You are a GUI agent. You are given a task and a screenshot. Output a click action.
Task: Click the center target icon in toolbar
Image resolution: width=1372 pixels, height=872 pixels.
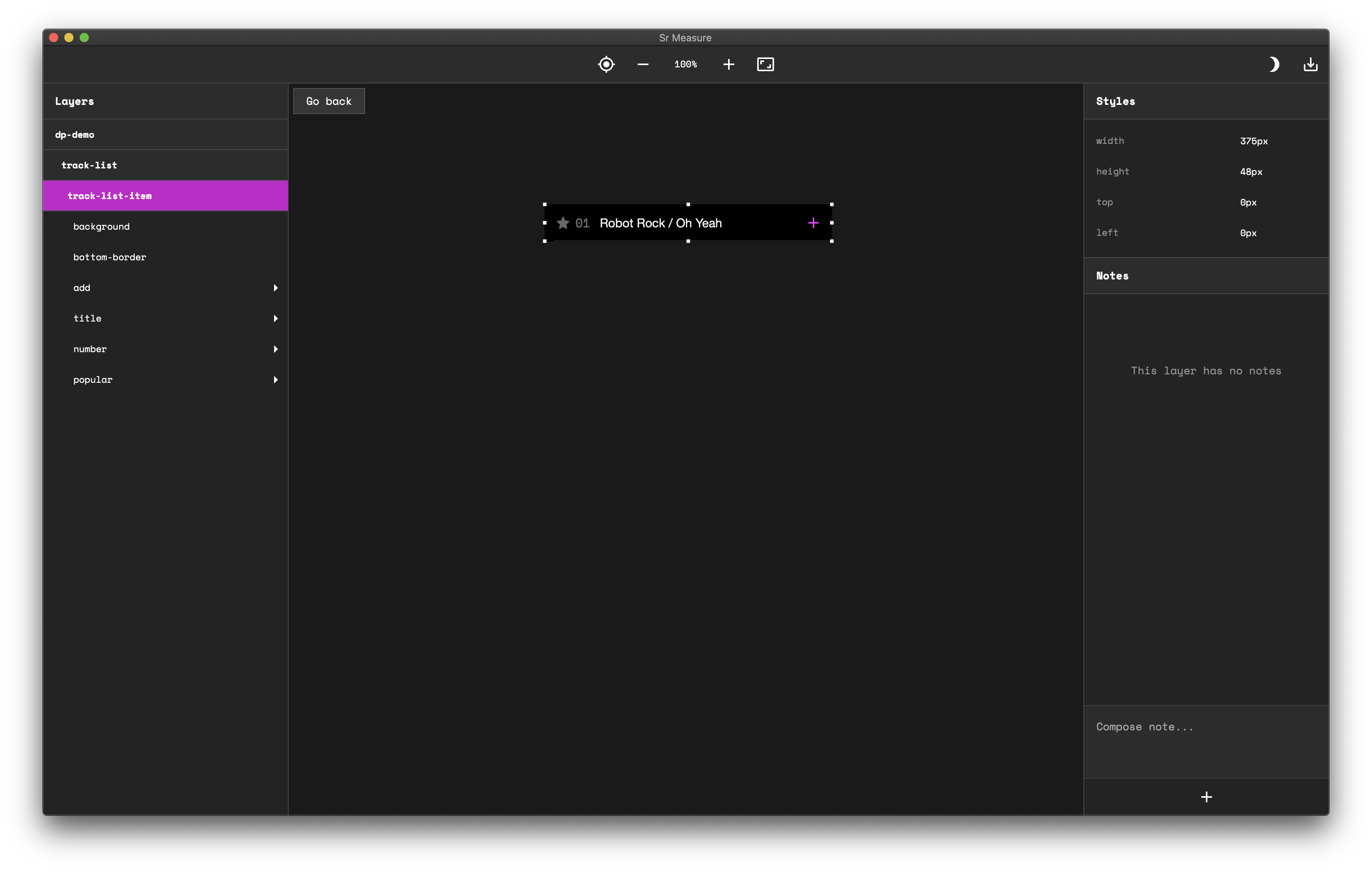click(x=606, y=64)
